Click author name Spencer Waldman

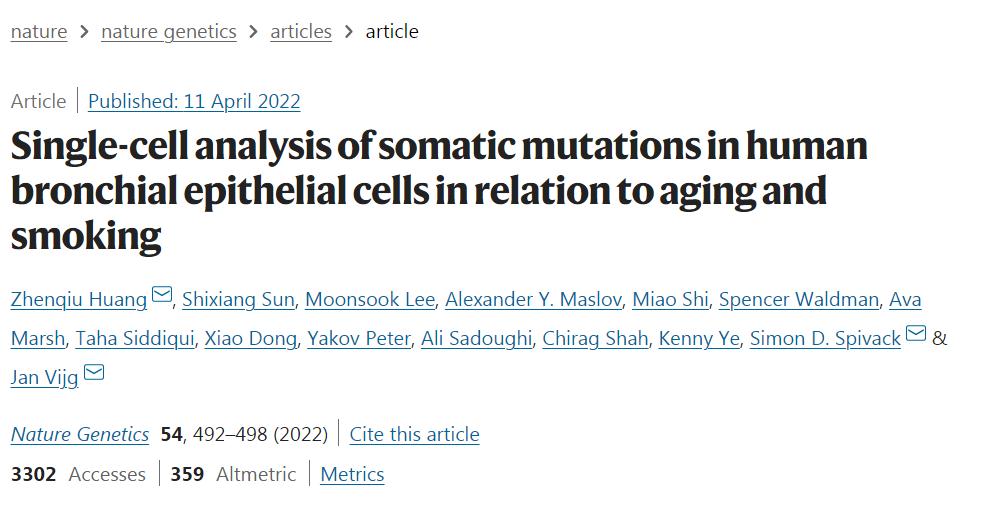click(799, 299)
